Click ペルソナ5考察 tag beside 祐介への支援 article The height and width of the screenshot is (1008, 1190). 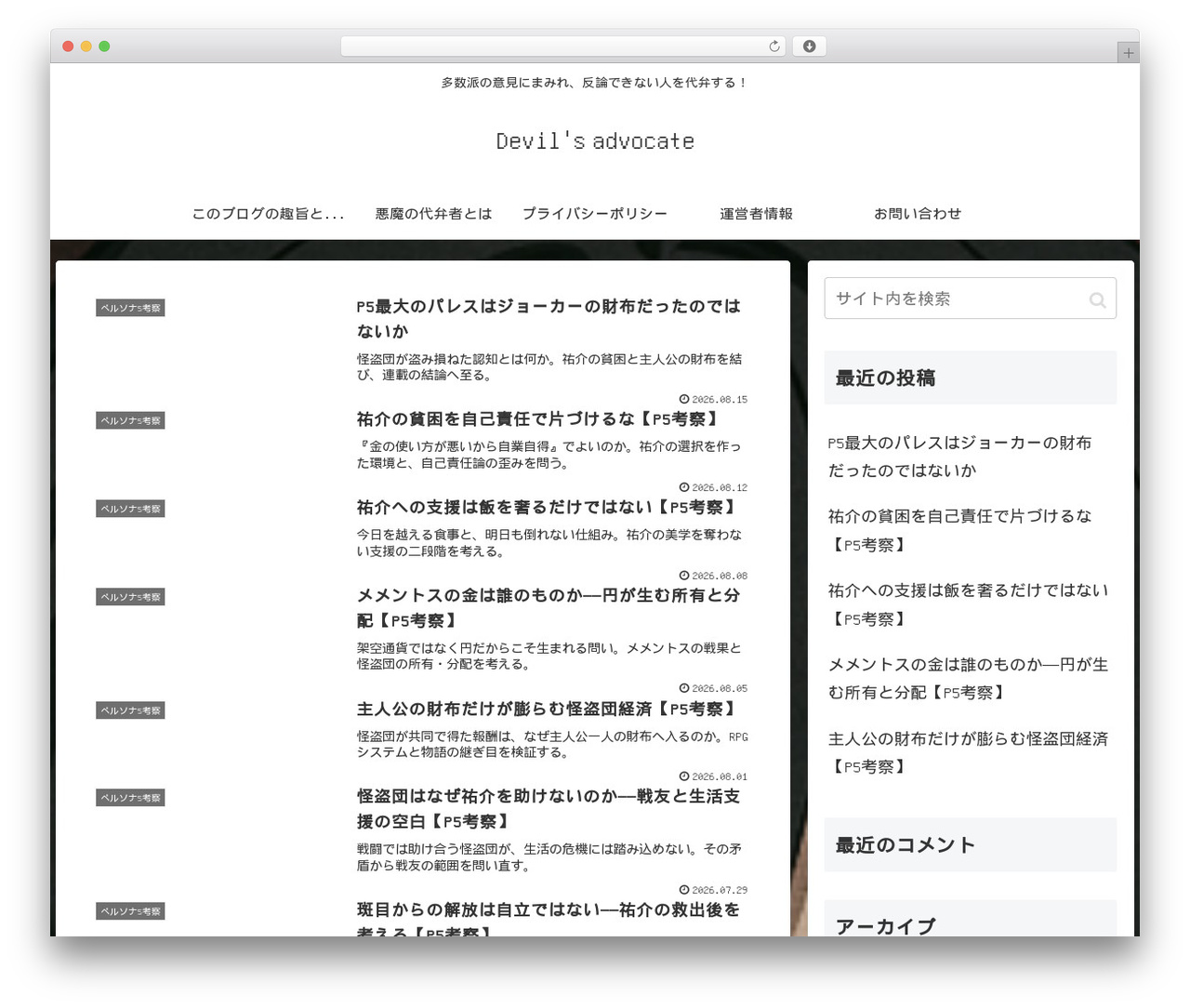point(130,509)
